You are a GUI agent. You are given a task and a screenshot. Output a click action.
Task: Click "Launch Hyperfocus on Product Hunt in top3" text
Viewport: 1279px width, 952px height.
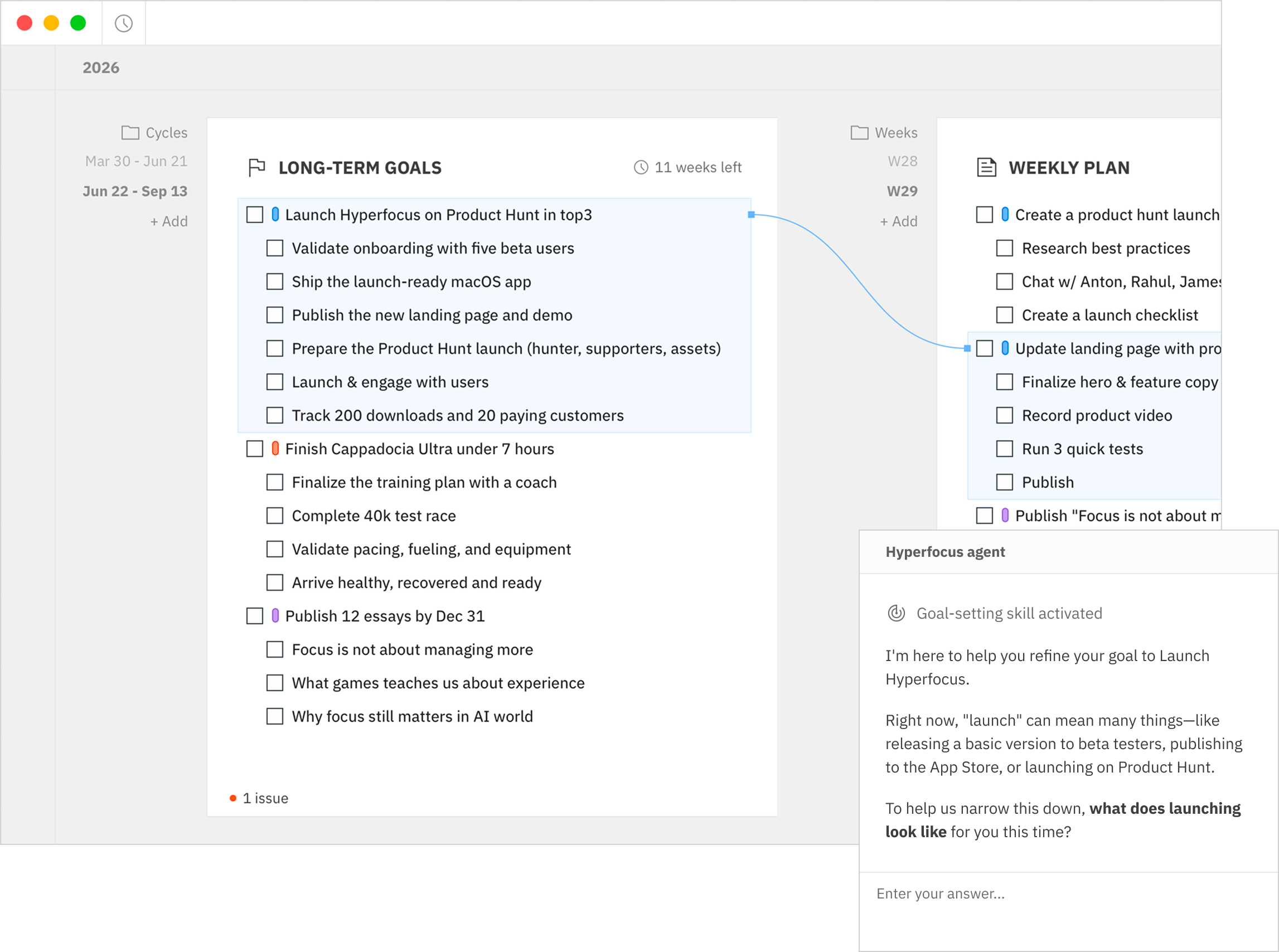(x=439, y=215)
